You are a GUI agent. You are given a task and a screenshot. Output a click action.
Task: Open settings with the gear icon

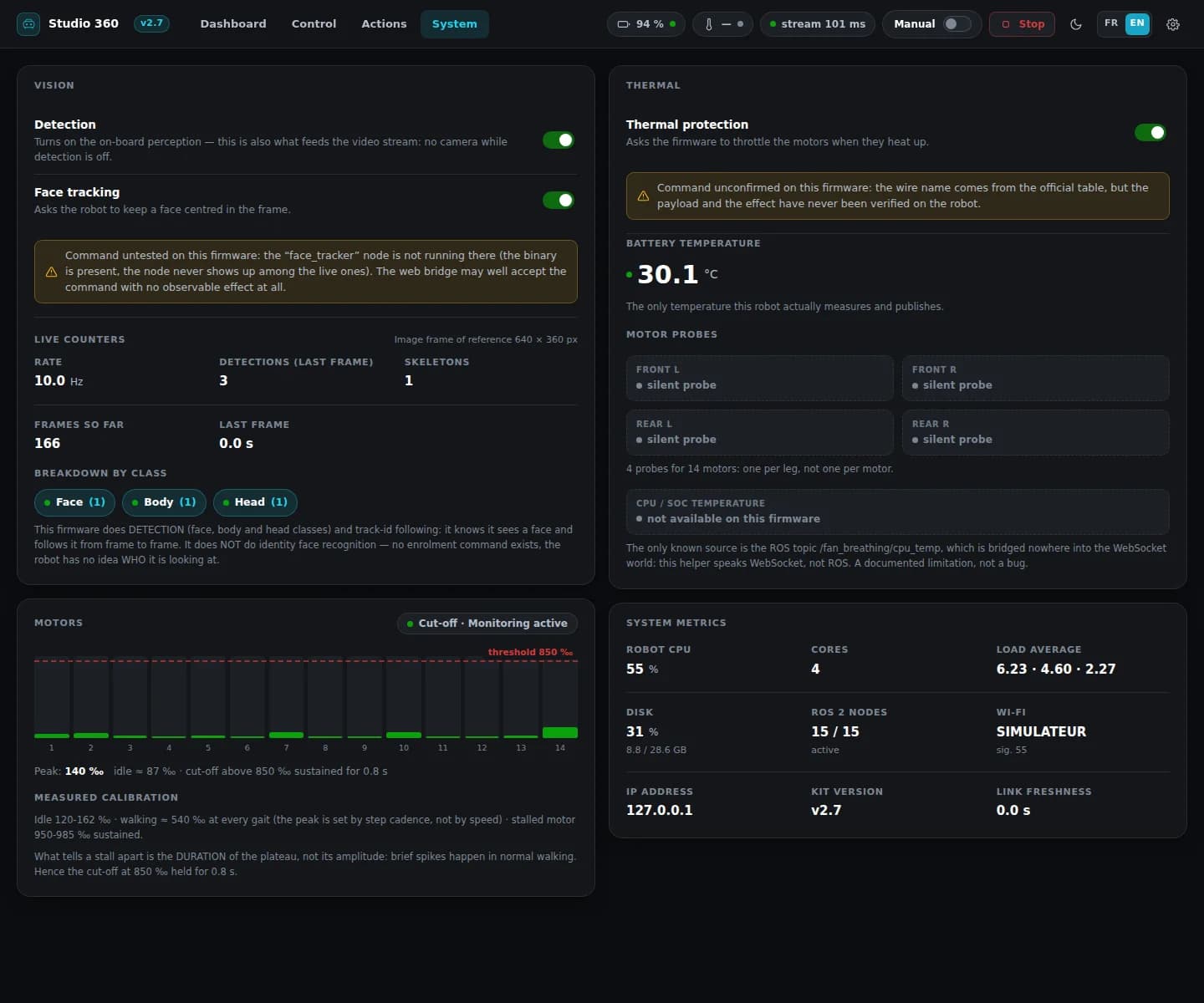[x=1173, y=24]
